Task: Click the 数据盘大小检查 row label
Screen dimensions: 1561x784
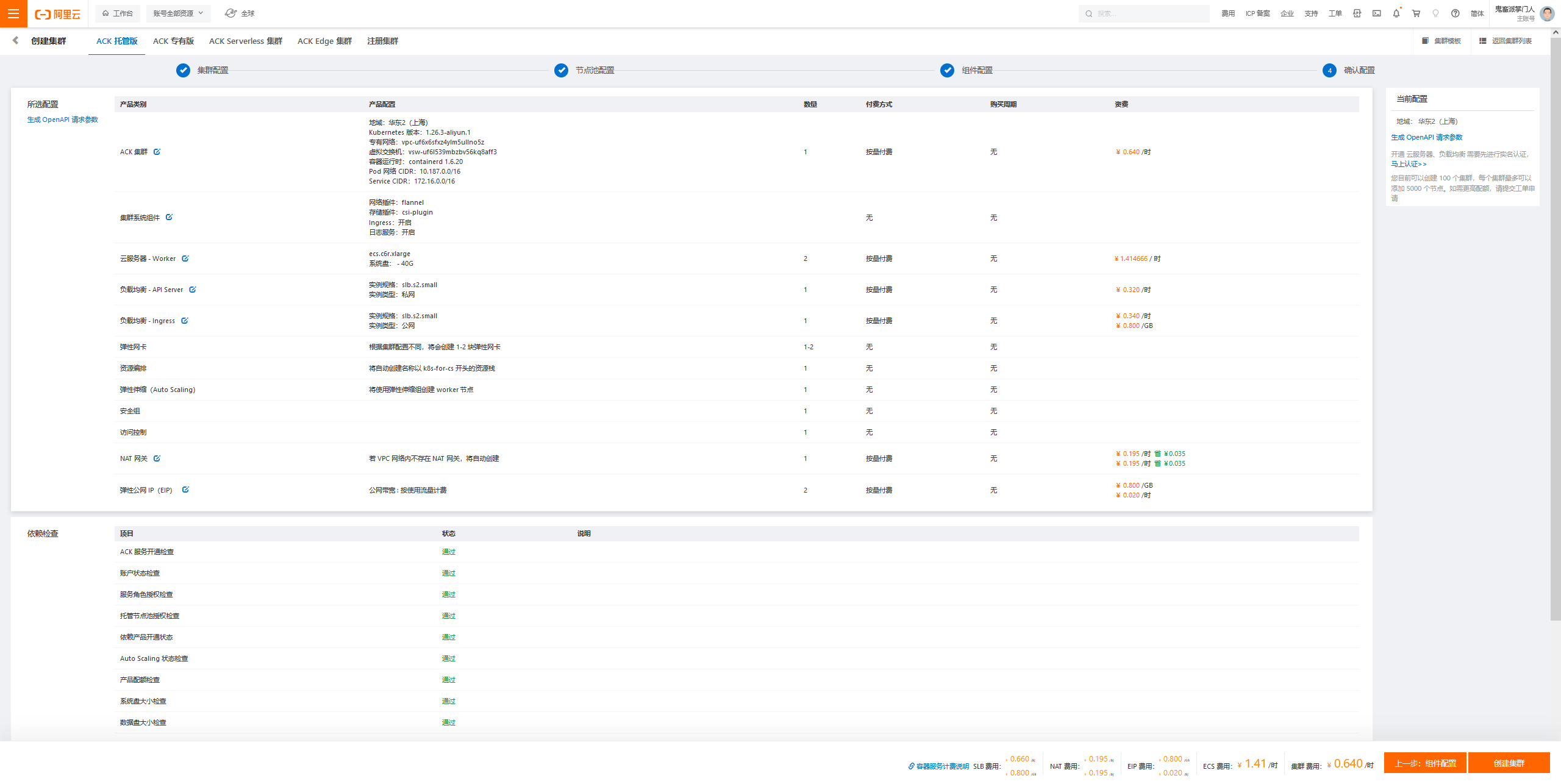Action: (x=143, y=722)
